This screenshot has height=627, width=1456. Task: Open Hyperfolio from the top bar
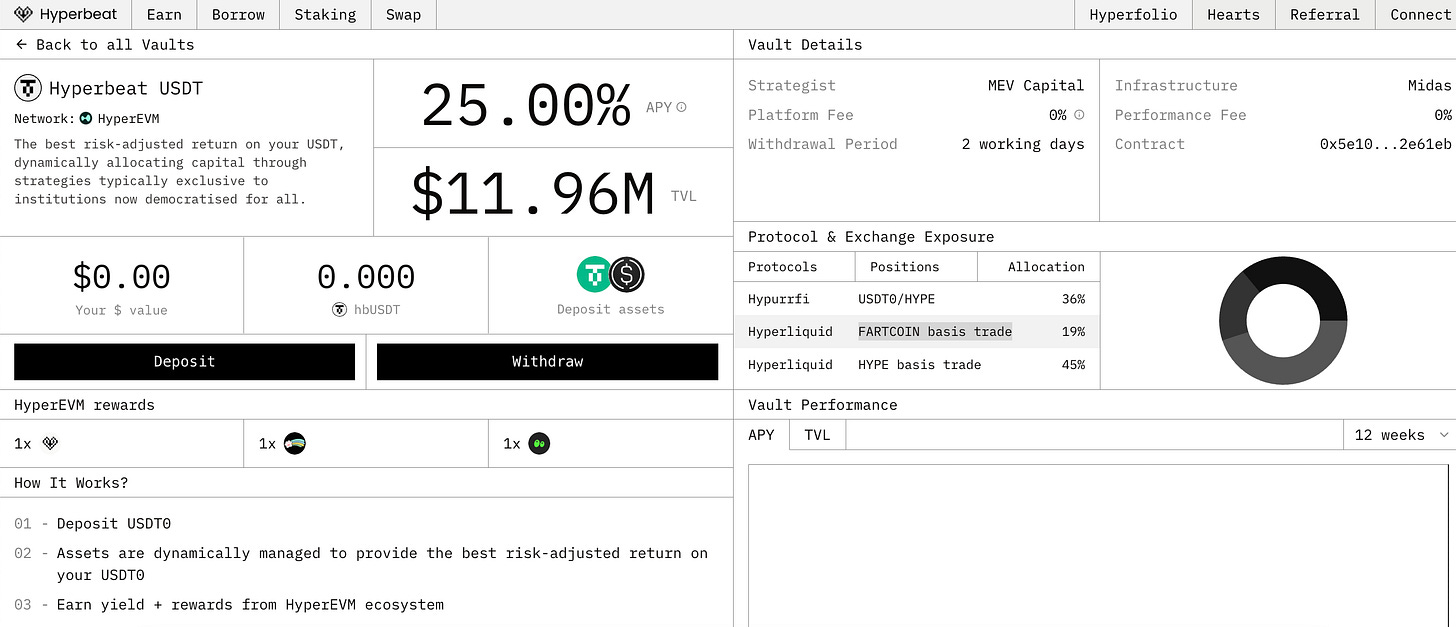1133,15
